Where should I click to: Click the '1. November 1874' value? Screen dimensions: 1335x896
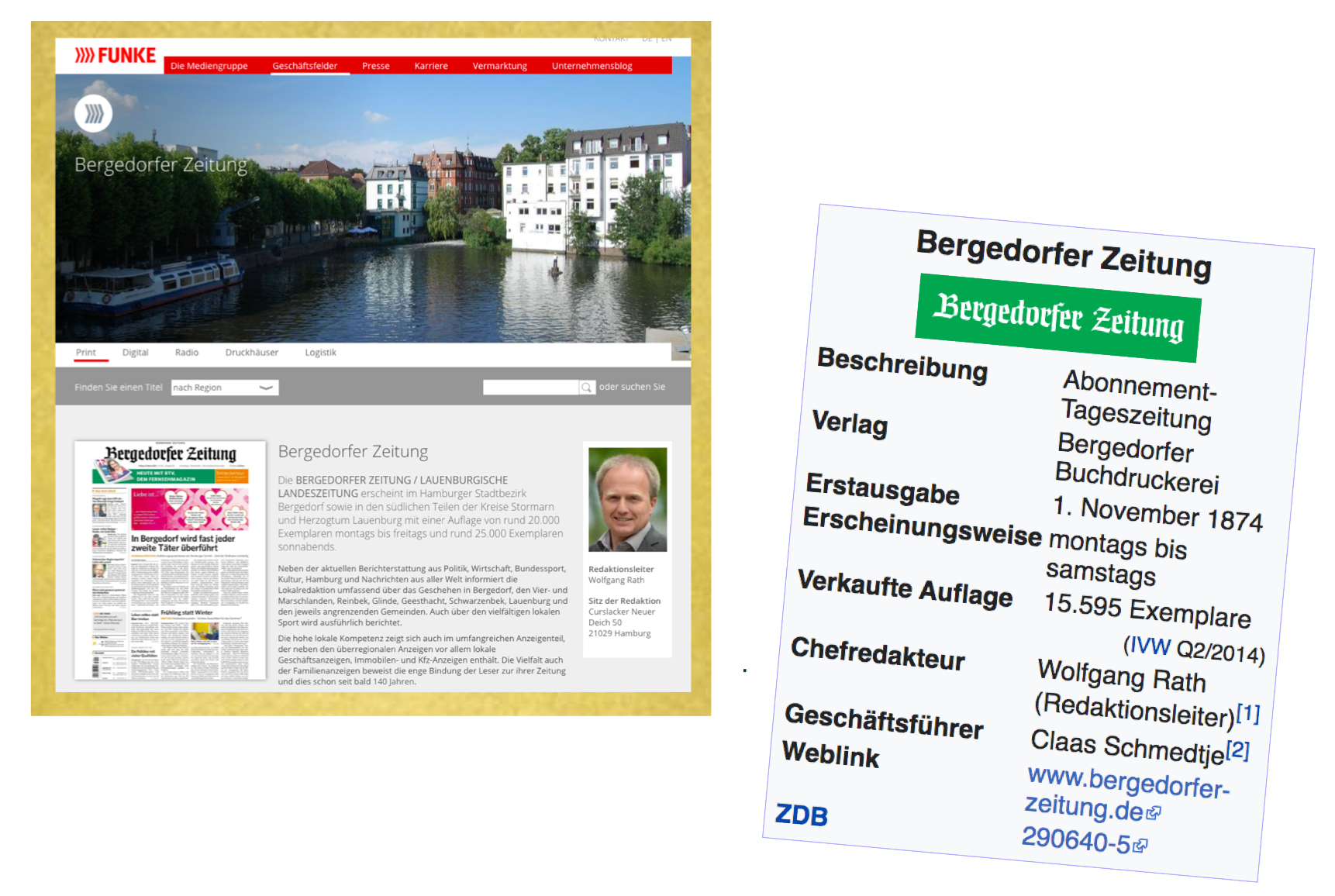[x=1158, y=515]
